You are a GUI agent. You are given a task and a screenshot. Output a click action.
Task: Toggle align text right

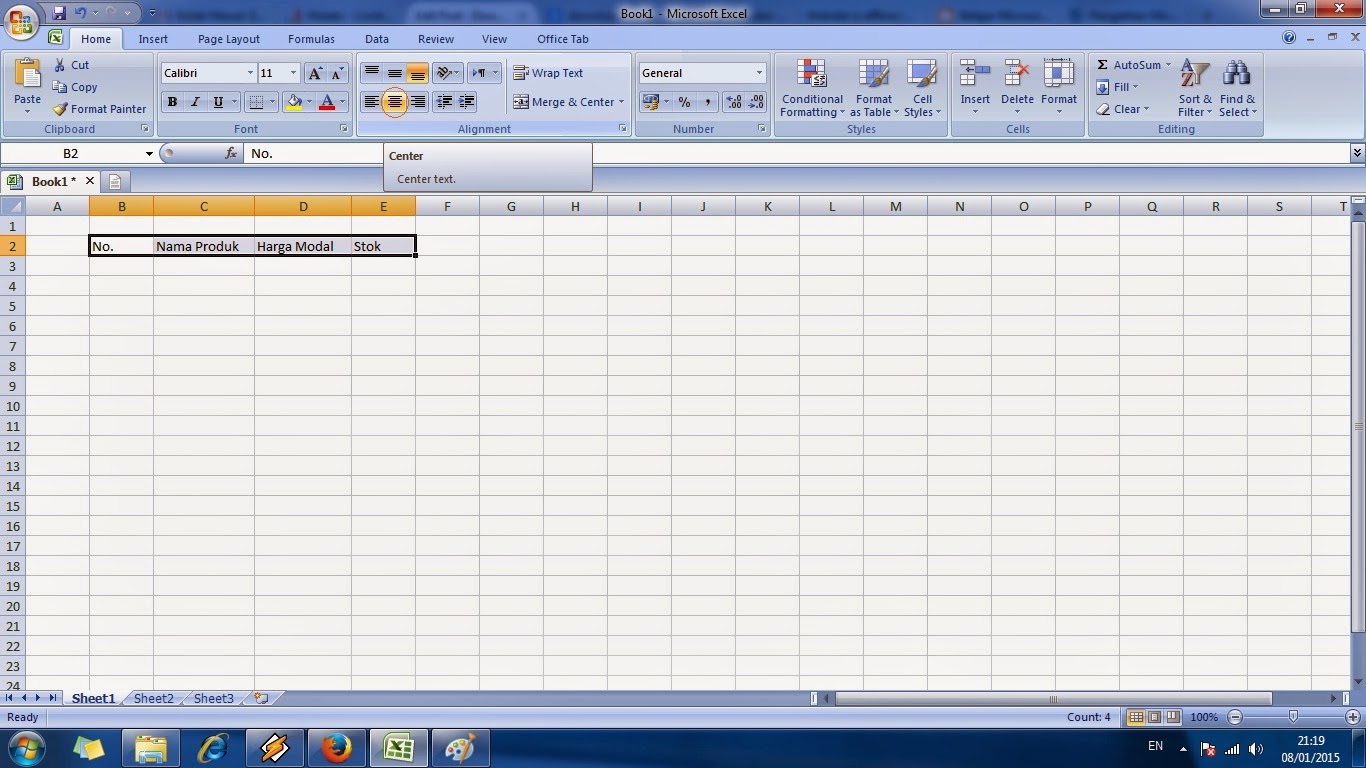tap(418, 102)
